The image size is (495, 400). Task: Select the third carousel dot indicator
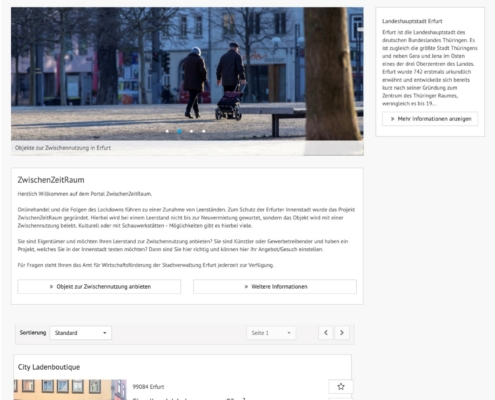[191, 131]
